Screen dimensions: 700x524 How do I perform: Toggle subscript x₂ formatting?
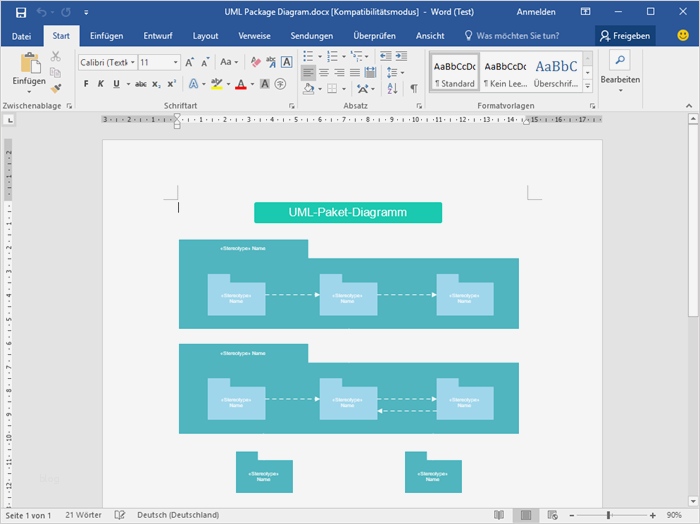[x=156, y=84]
